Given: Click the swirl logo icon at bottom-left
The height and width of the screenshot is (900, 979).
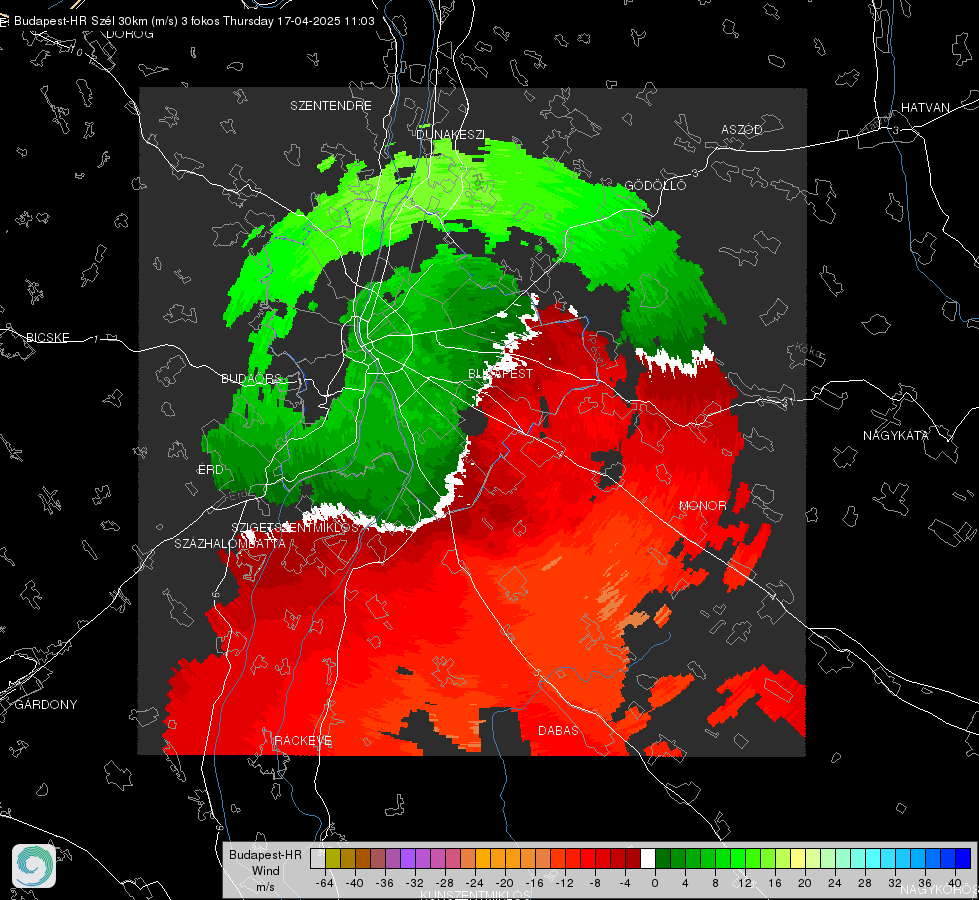Looking at the screenshot, I should point(34,866).
